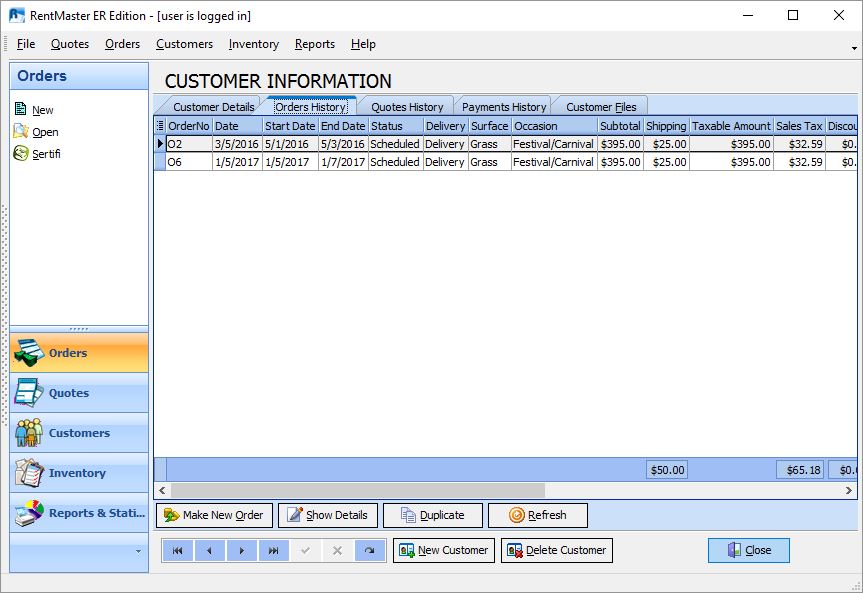Jump to the last customer record
863x593 pixels.
point(273,550)
